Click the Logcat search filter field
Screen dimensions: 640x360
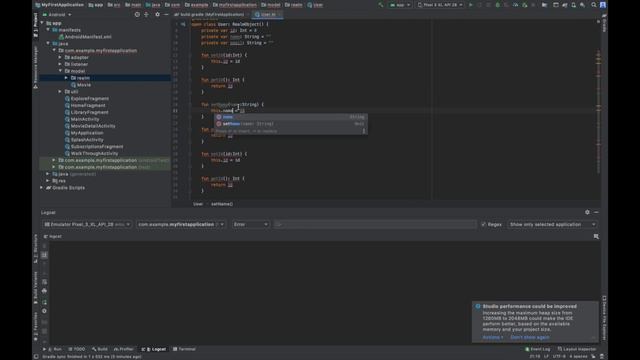pyautogui.click(x=375, y=224)
